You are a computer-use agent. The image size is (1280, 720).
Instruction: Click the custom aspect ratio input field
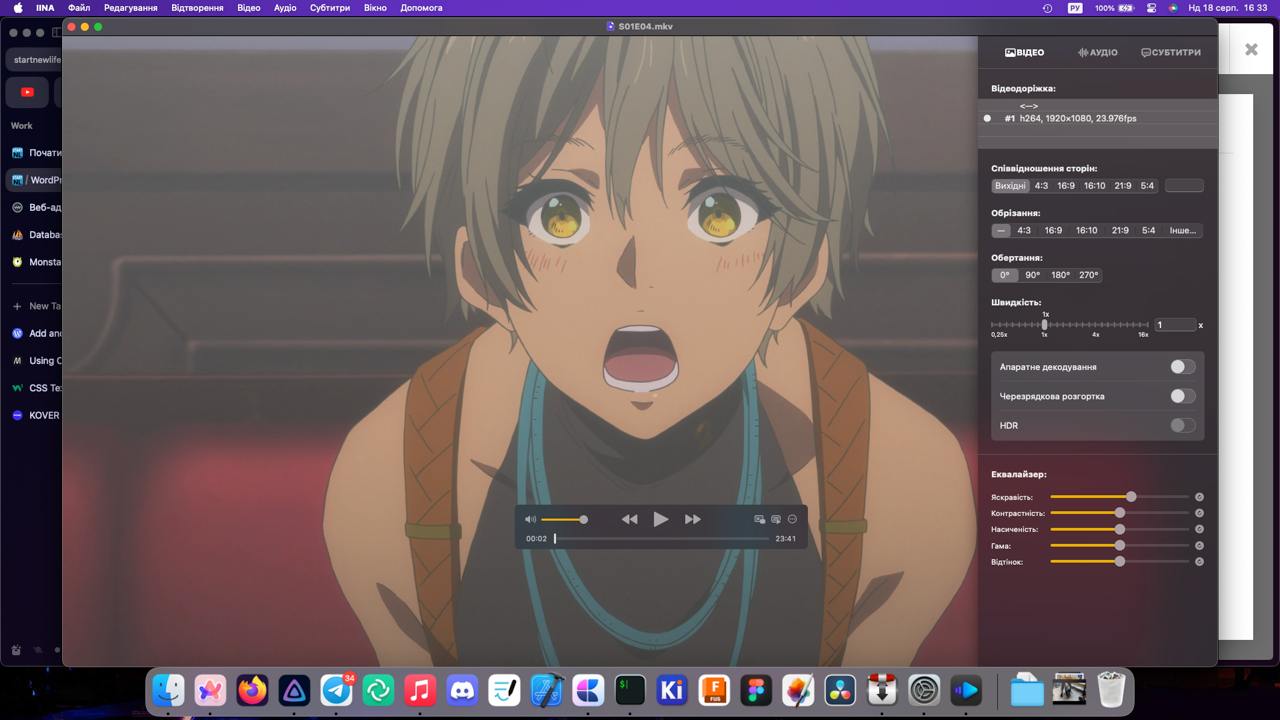click(1184, 186)
